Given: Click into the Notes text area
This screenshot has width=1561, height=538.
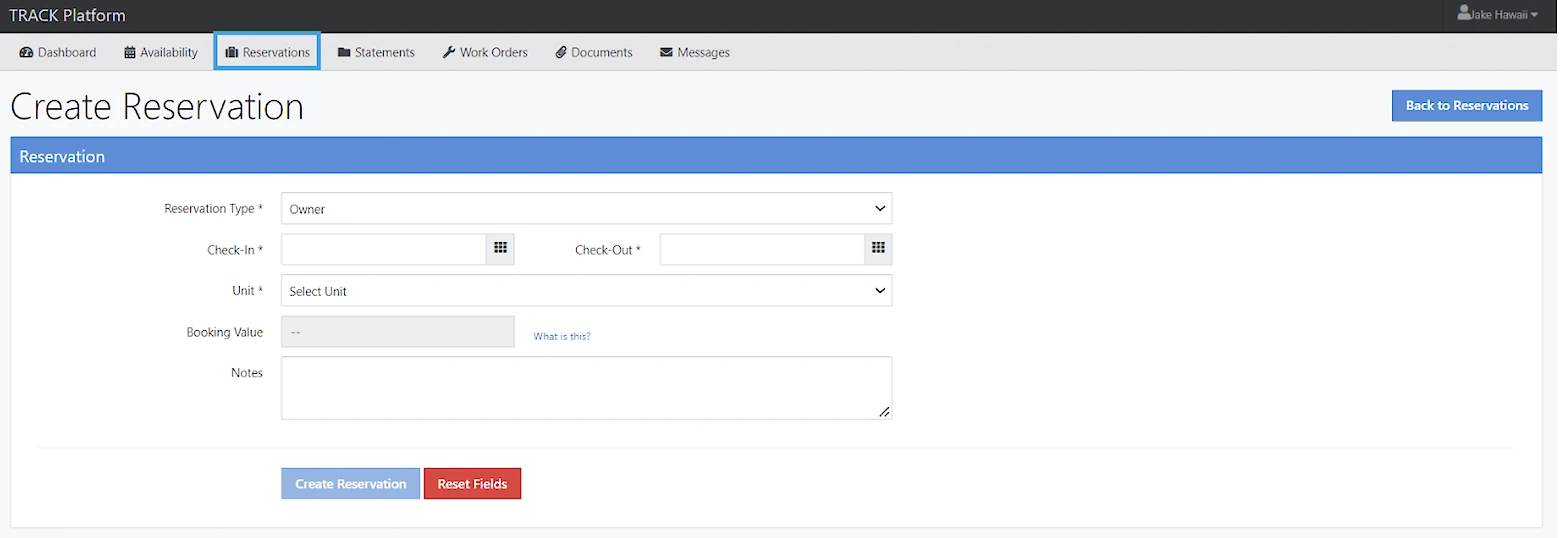Looking at the screenshot, I should [586, 387].
